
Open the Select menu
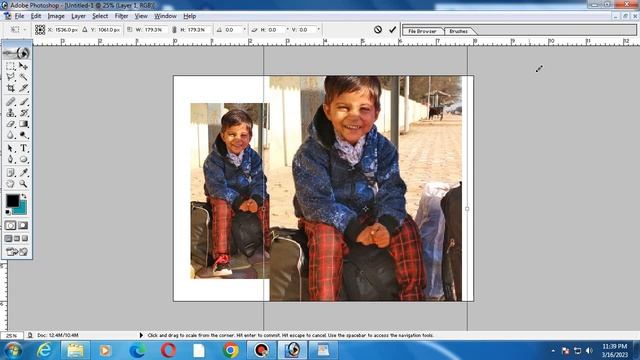click(x=100, y=16)
